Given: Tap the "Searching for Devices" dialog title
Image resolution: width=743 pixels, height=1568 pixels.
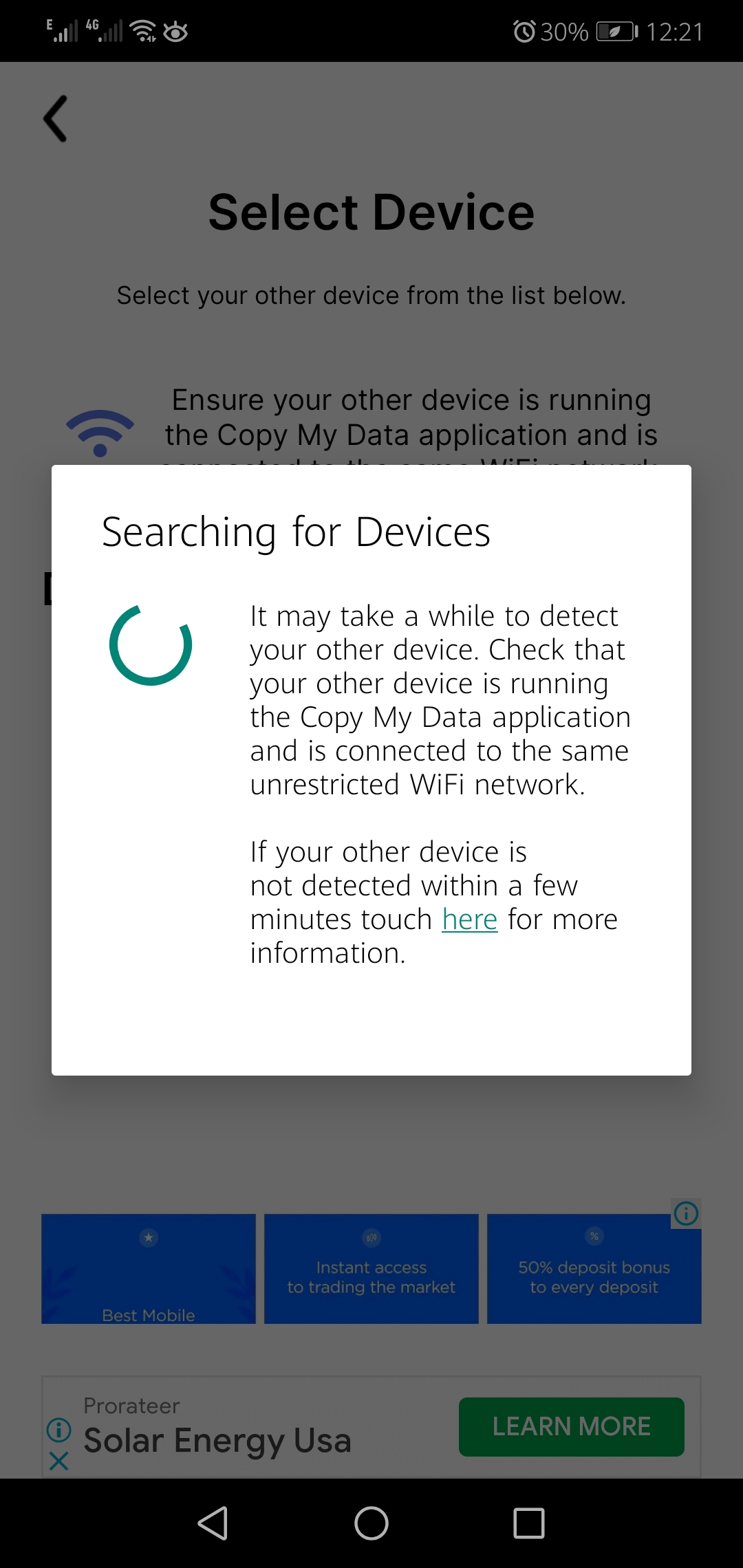Looking at the screenshot, I should point(296,532).
